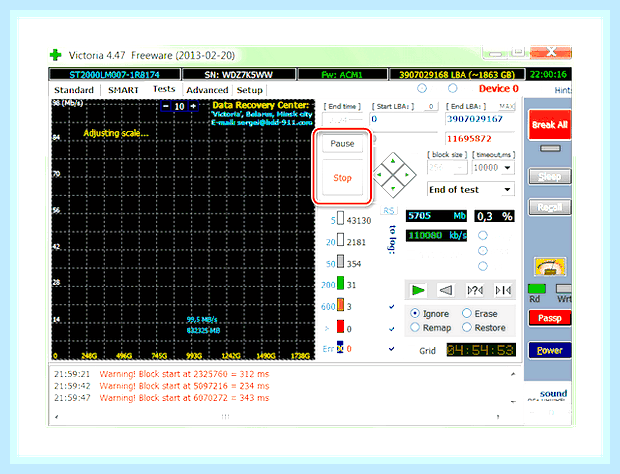Switch to the SMART tab
Viewport: 620px width, 474px height.
pyautogui.click(x=123, y=90)
